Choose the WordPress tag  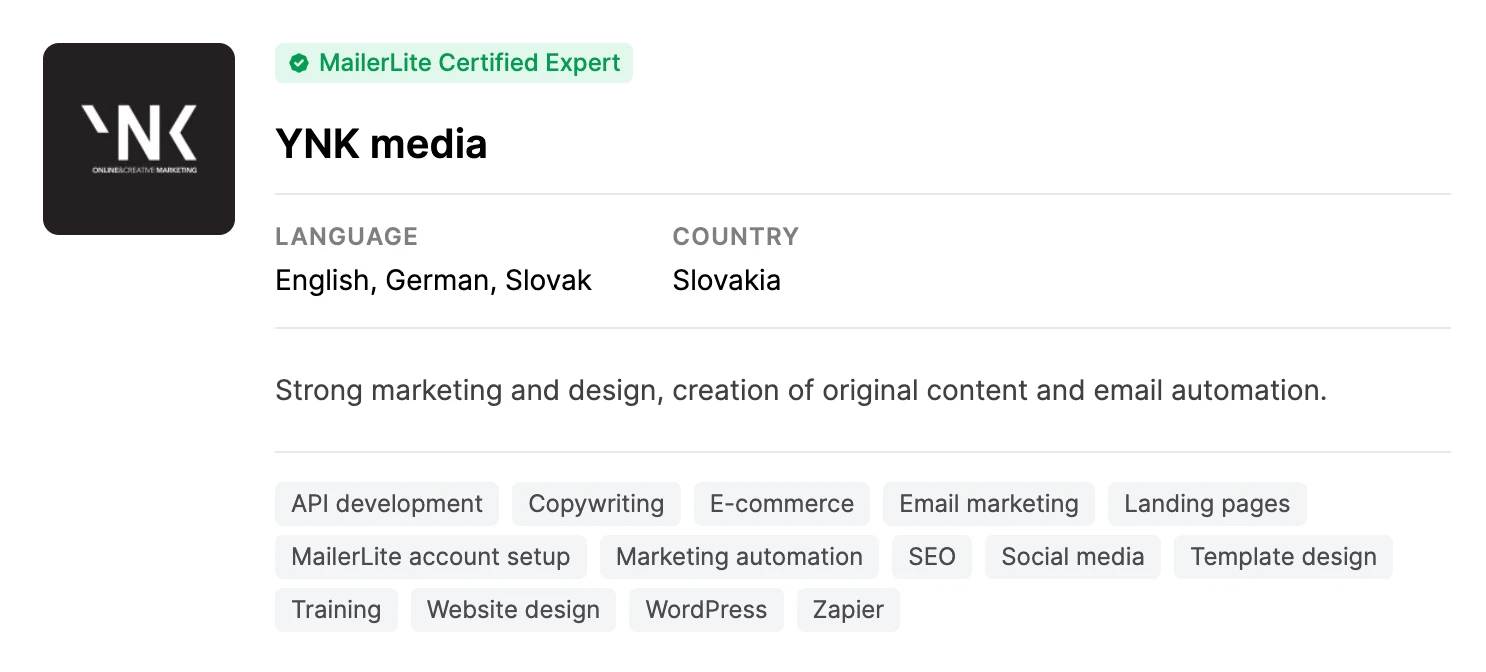tap(706, 610)
